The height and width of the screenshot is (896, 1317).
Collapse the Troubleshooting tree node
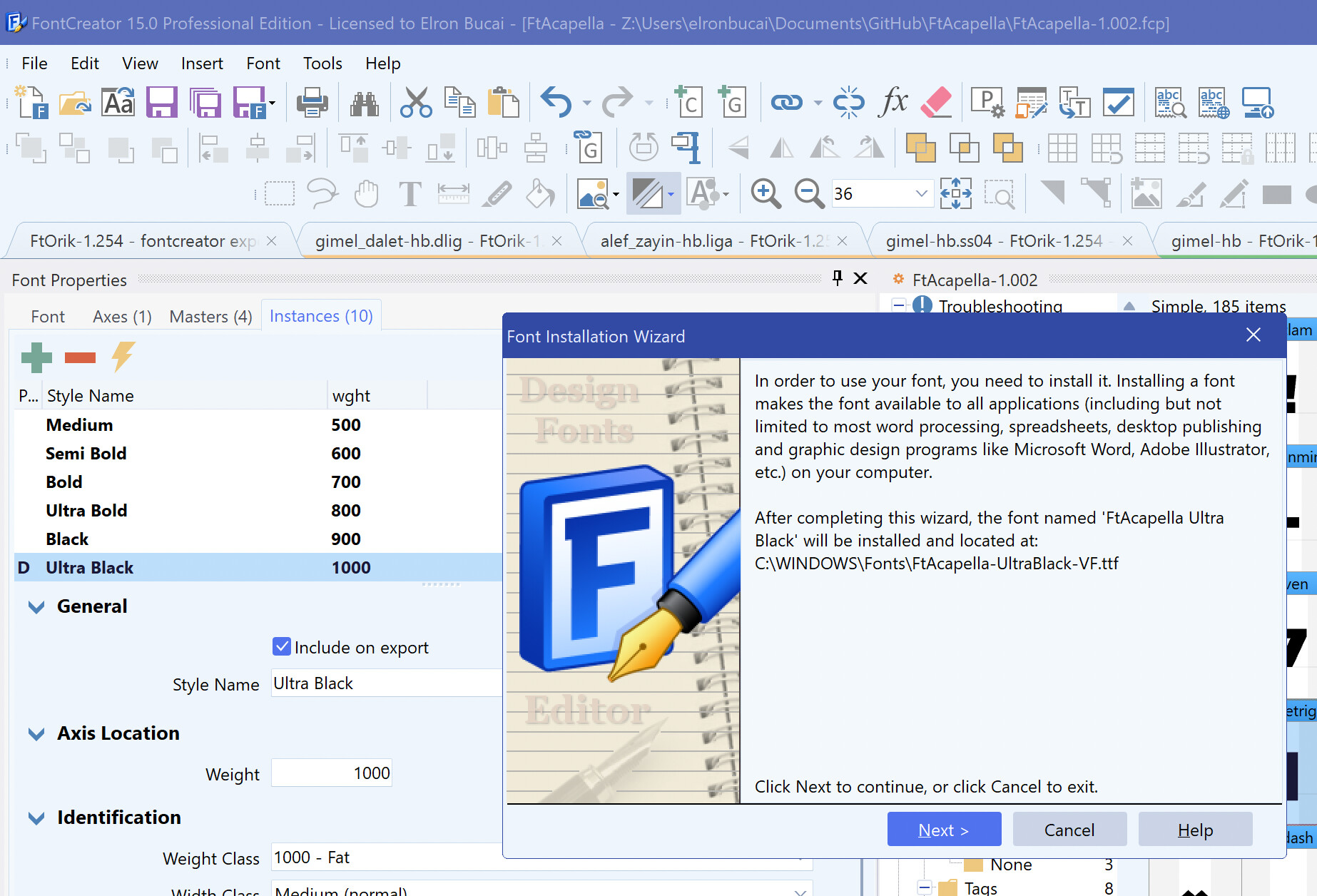(899, 305)
